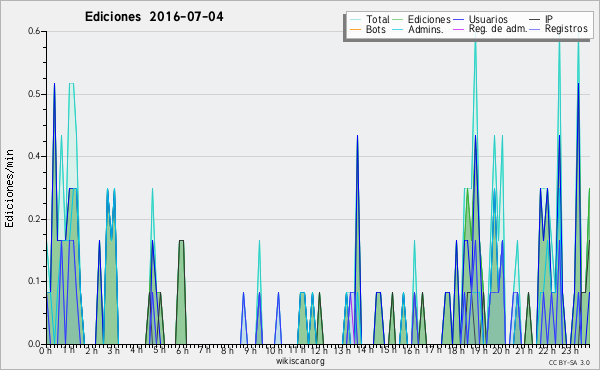Click the '15 h' x-axis label
The width and height of the screenshot is (600, 370).
click(x=387, y=350)
